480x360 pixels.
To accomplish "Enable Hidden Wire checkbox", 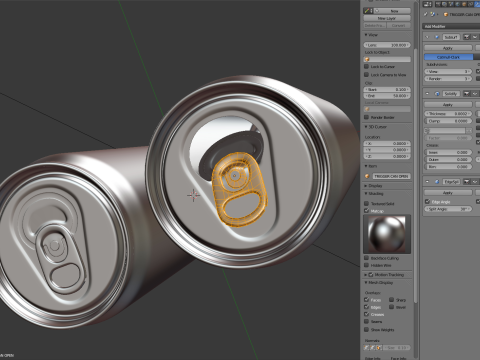I will click(x=367, y=265).
